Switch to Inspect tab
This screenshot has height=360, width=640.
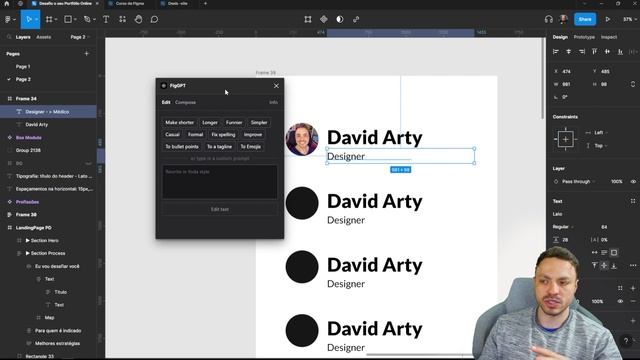[609, 37]
